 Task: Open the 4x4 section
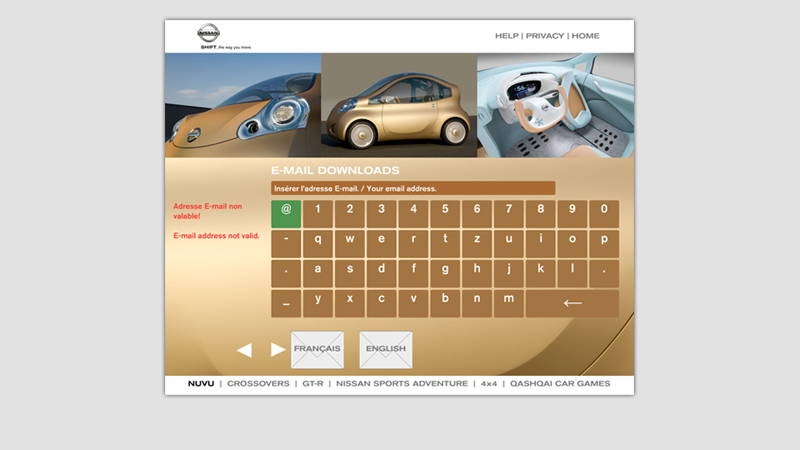point(489,384)
